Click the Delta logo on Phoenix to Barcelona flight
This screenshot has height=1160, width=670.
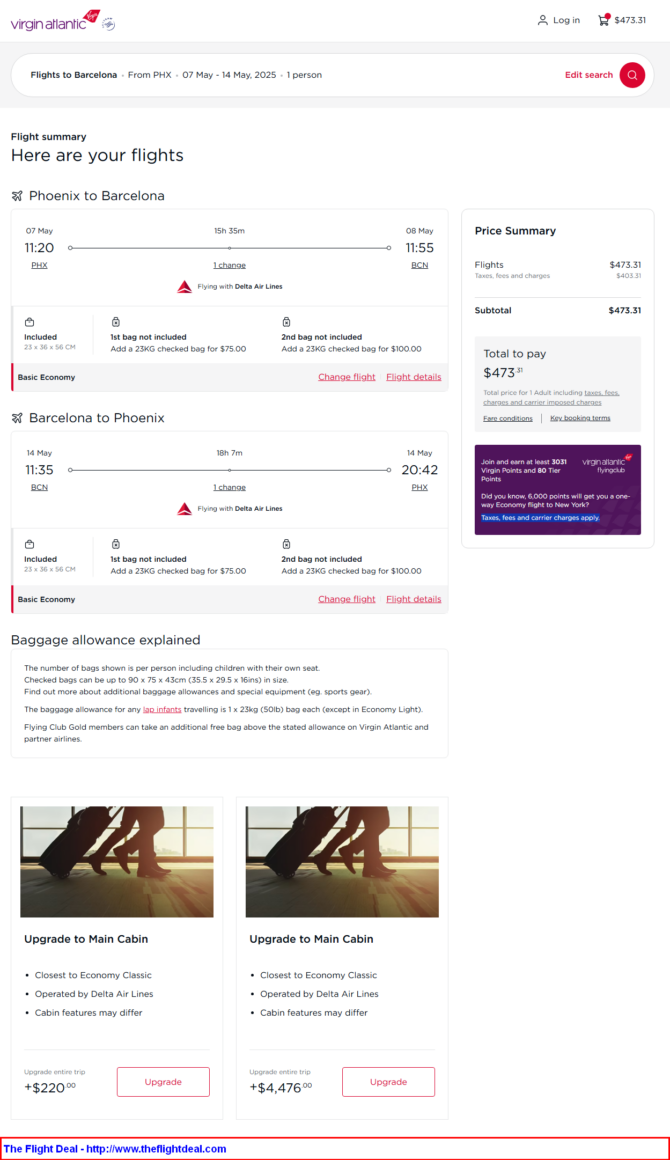pyautogui.click(x=184, y=287)
